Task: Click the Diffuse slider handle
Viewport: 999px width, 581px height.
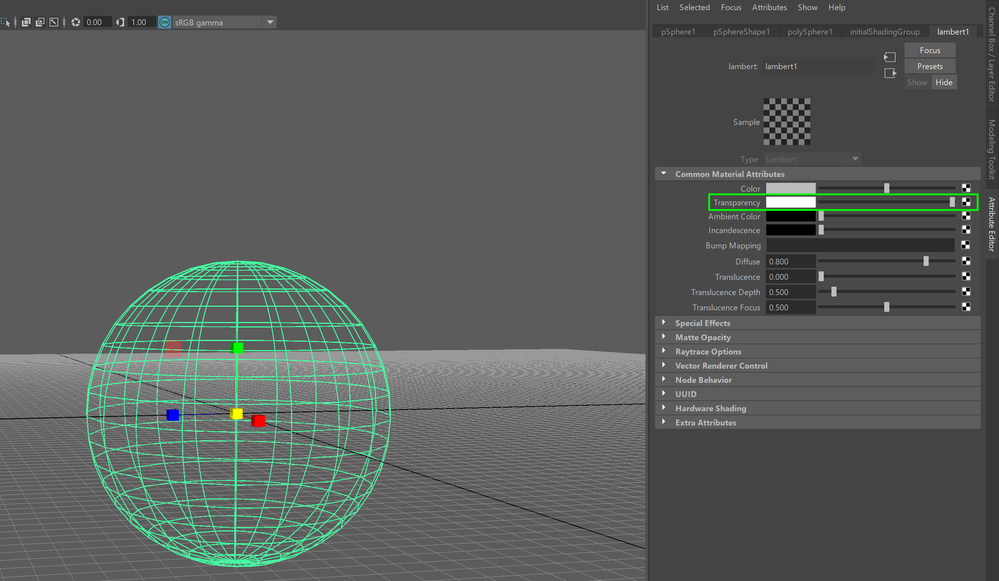Action: 926,261
